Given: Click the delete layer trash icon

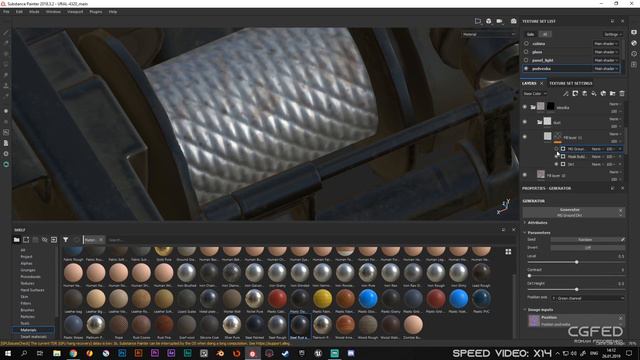Looking at the screenshot, I should pos(622,93).
